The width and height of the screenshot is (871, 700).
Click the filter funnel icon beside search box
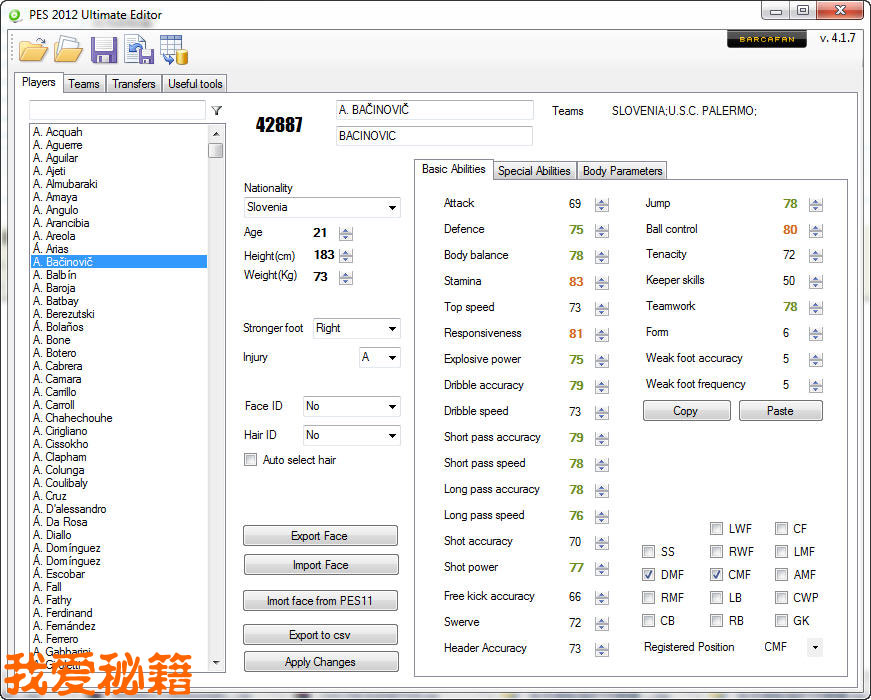pos(217,110)
